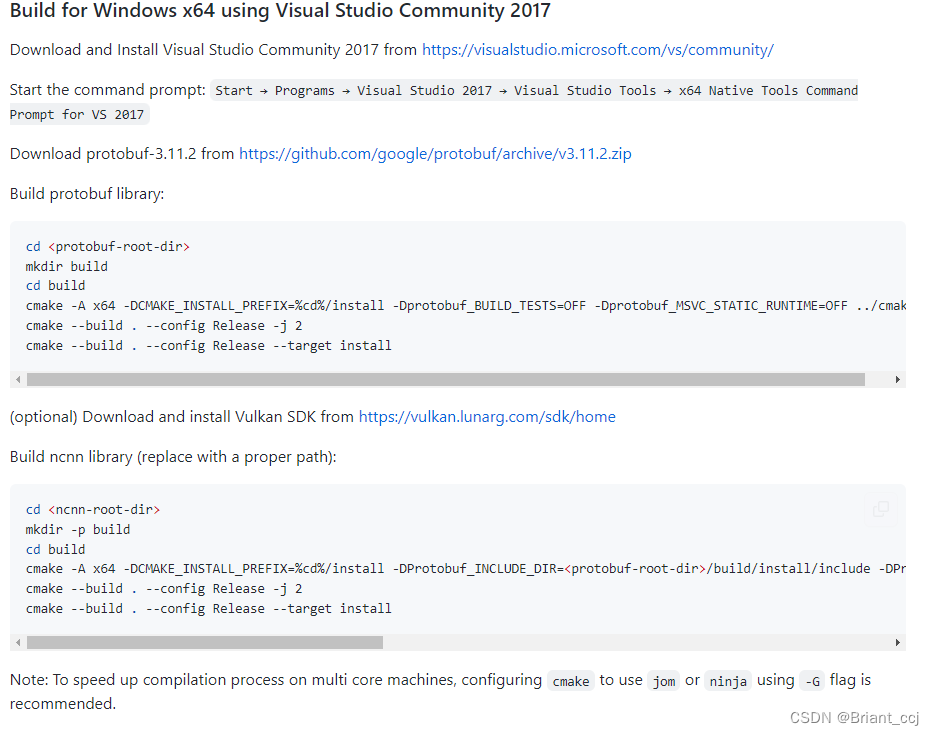934x735 pixels.
Task: Click the 'cd build' line in ncnn block
Action: pos(55,549)
